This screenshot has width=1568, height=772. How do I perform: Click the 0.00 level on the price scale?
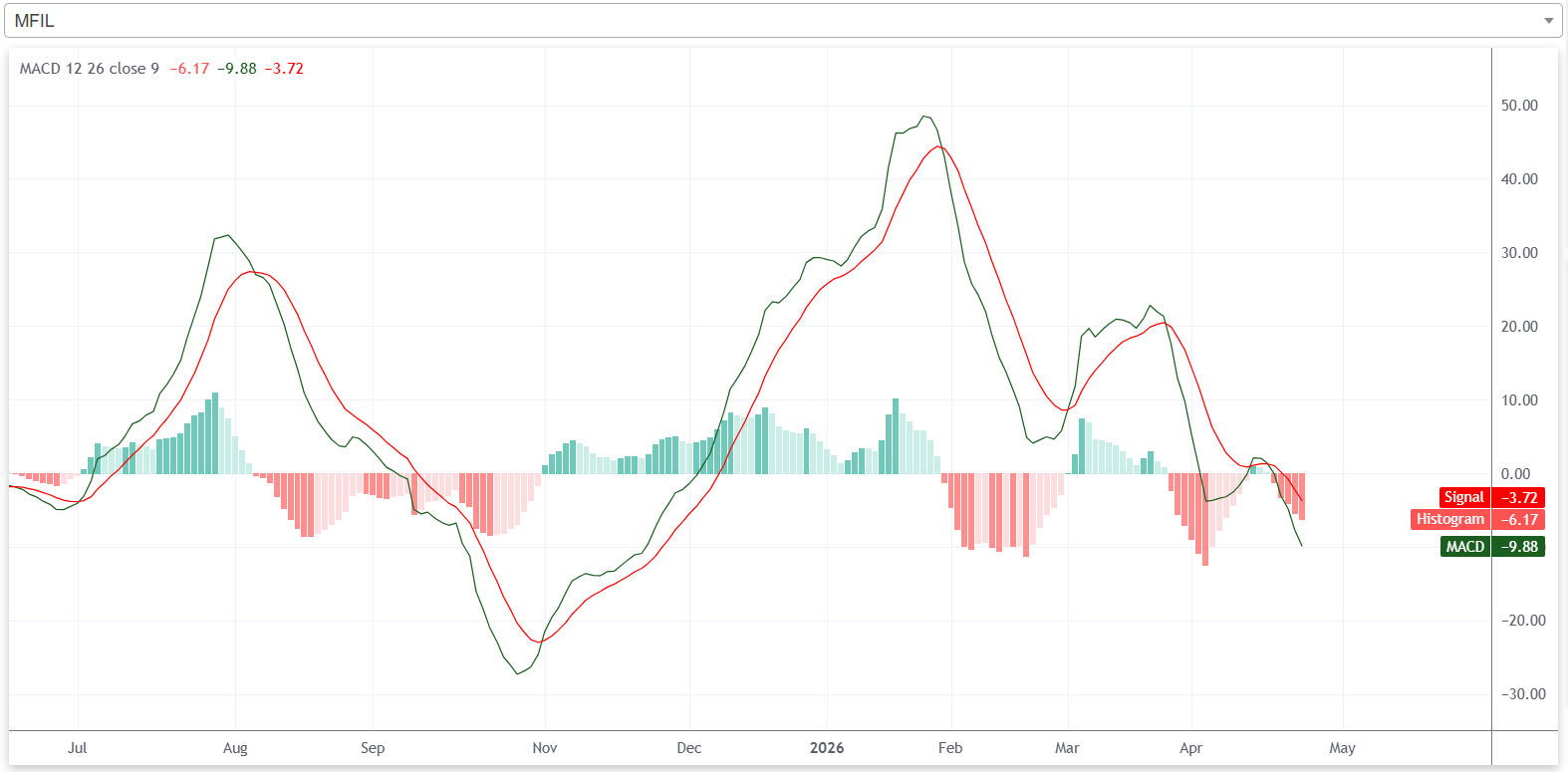pyautogui.click(x=1516, y=474)
